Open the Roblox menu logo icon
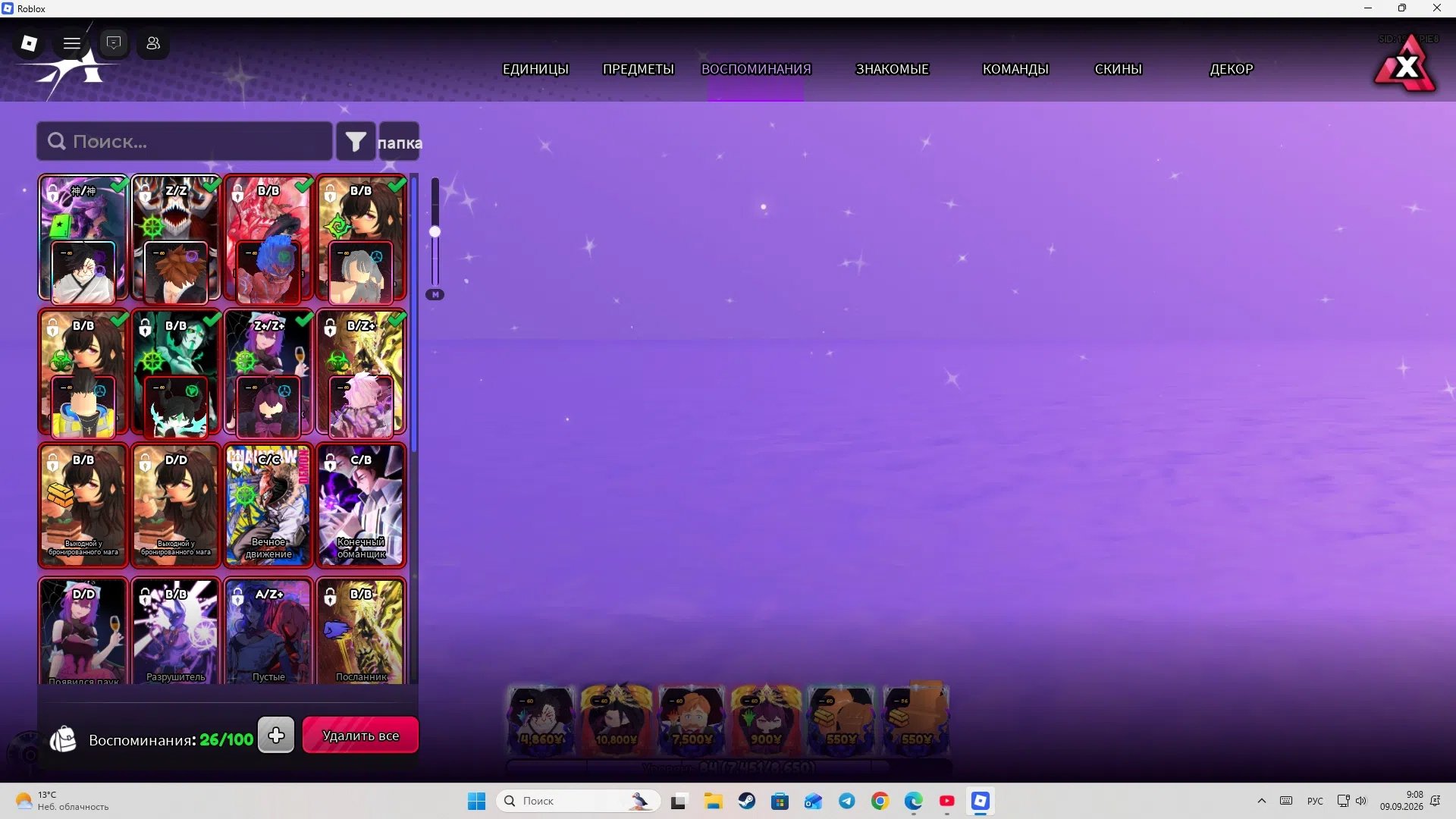 pyautogui.click(x=29, y=43)
